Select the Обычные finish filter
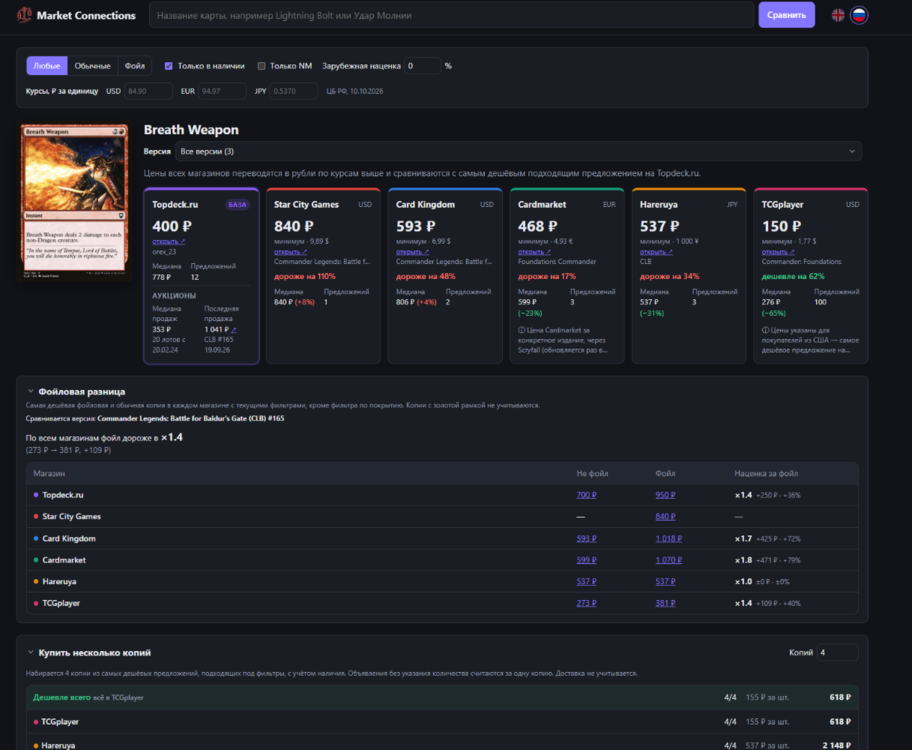 coord(92,66)
